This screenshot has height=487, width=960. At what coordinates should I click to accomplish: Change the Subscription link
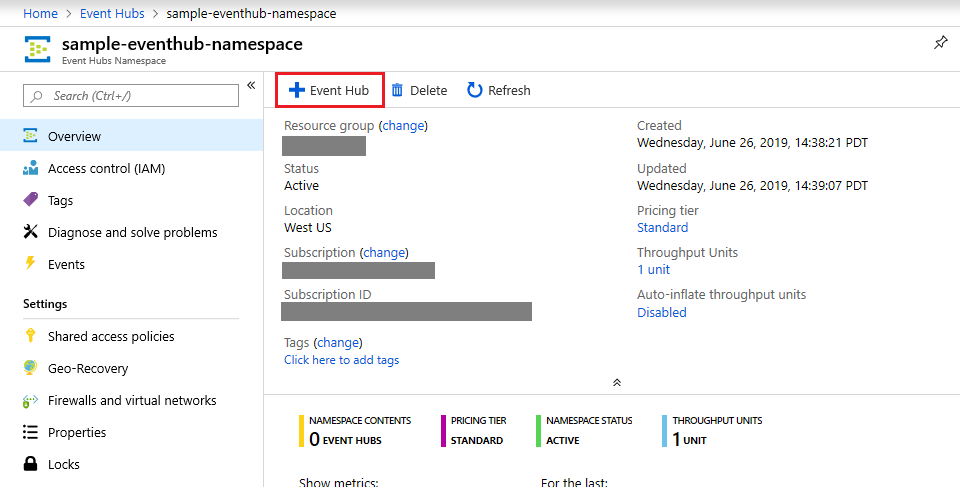coord(384,252)
